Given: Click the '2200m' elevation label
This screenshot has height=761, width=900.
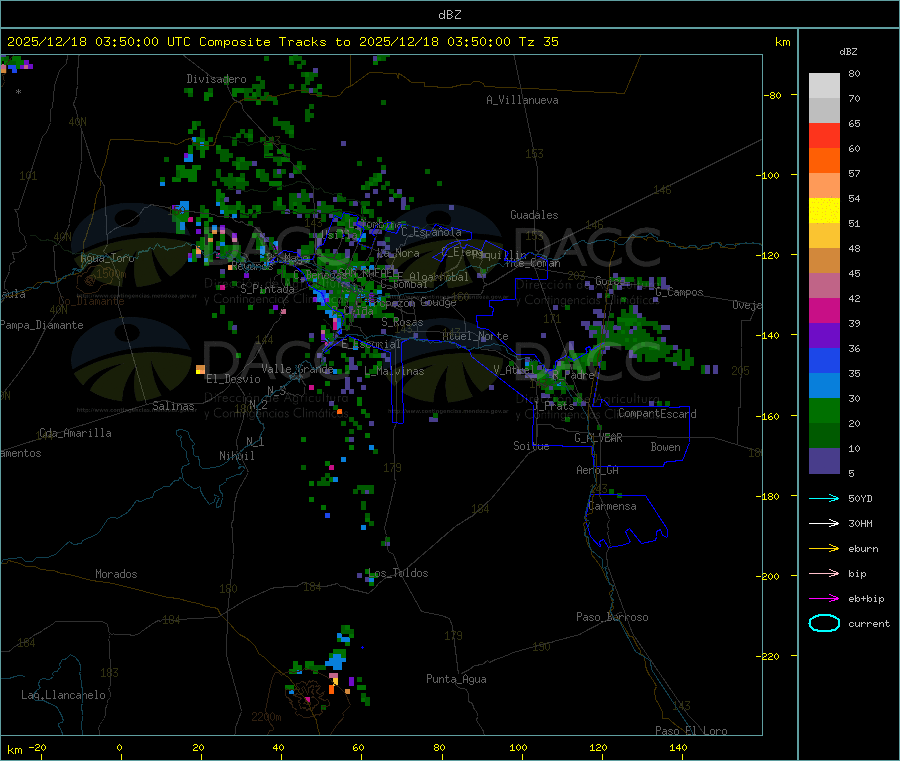Looking at the screenshot, I should 266,717.
